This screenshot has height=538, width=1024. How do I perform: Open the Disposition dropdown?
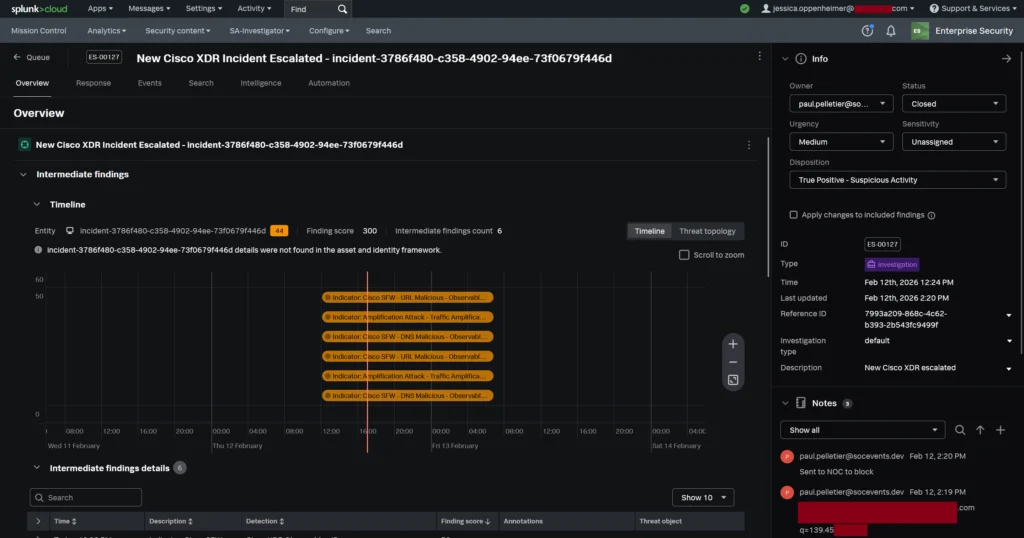pos(897,180)
